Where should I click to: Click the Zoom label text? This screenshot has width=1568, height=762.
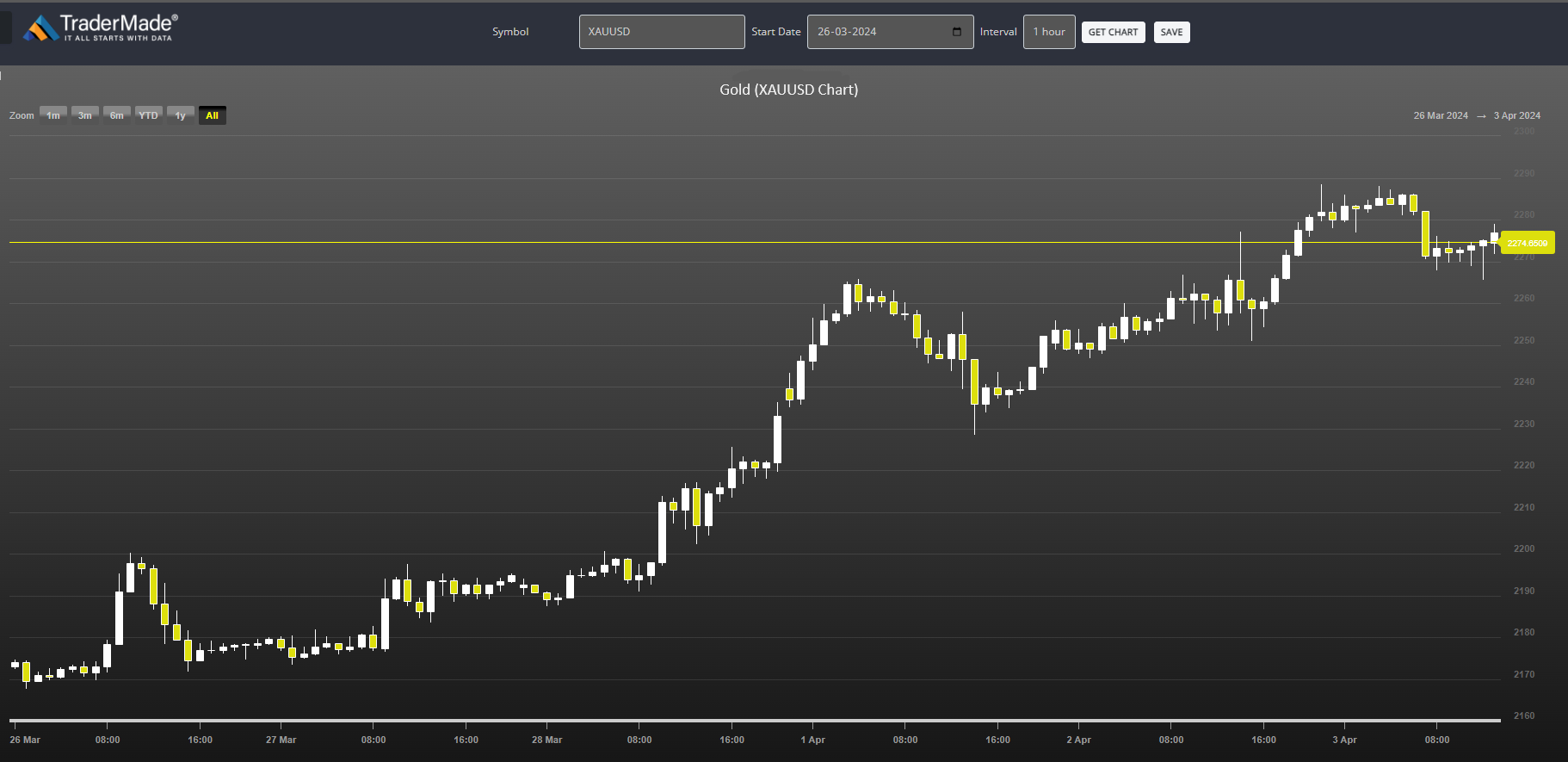(22, 115)
